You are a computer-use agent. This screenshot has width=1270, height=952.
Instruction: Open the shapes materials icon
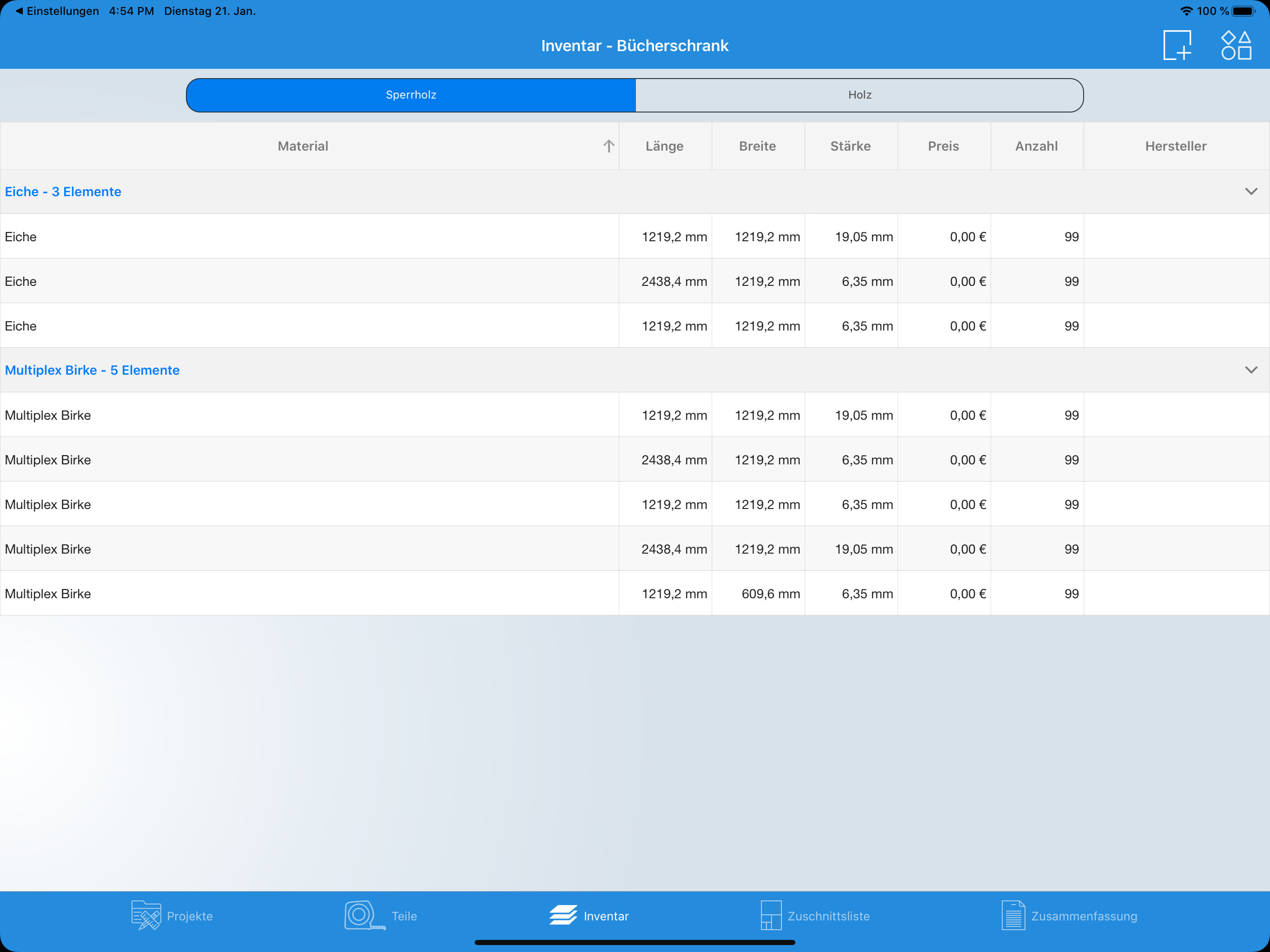1236,45
